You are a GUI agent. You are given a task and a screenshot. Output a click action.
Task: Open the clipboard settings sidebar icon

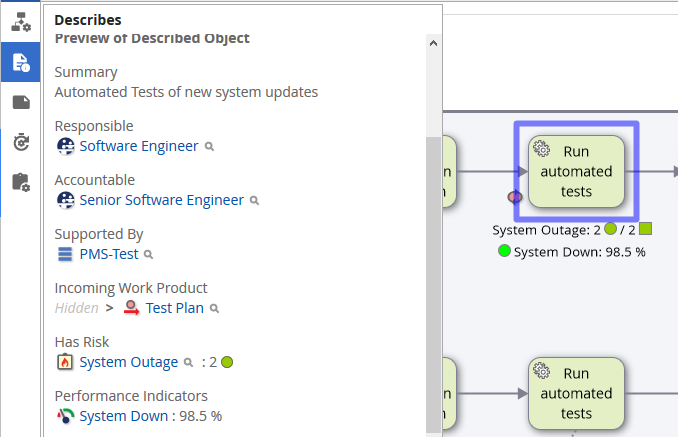21,182
